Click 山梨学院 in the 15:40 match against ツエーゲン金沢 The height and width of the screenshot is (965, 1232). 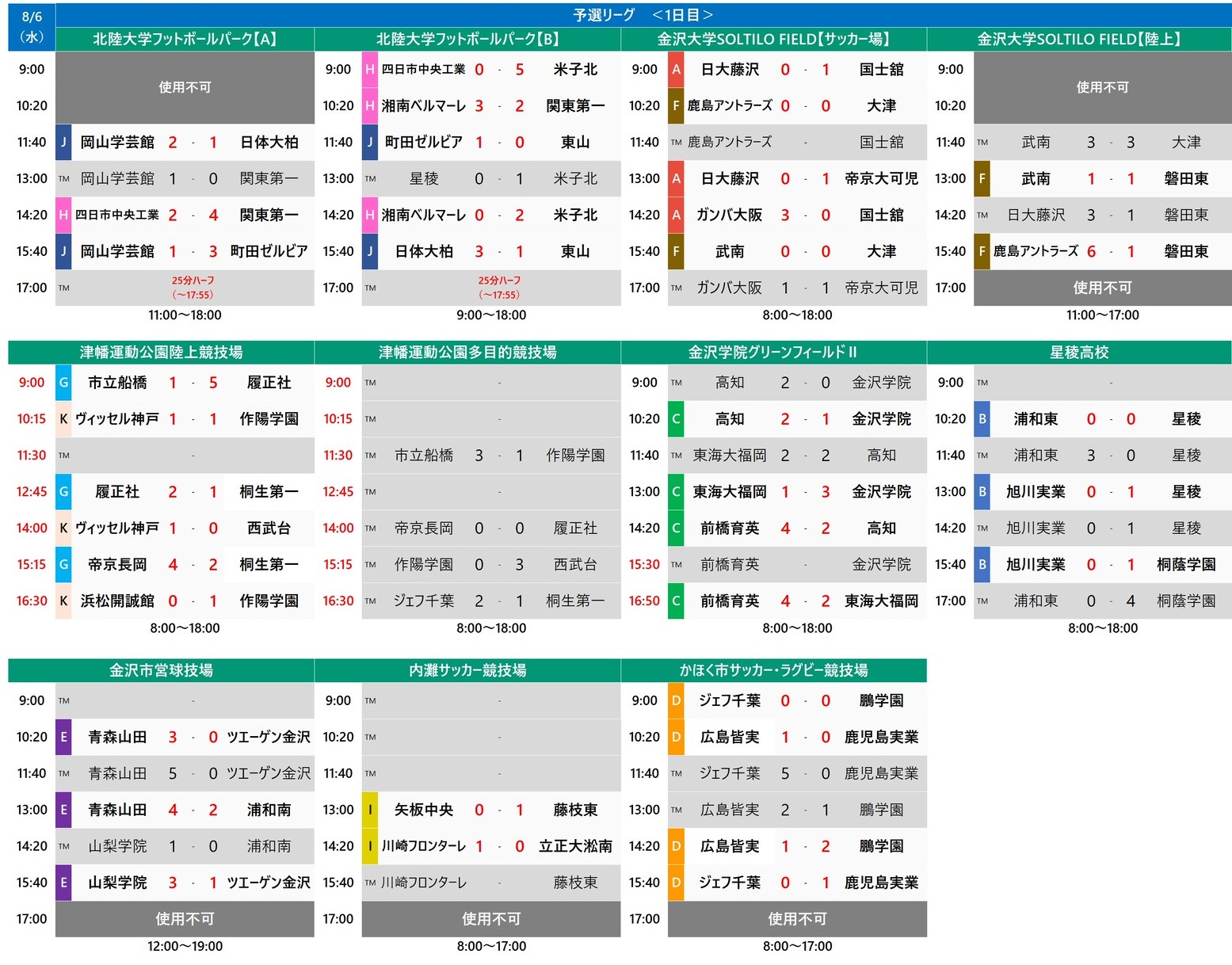(117, 883)
